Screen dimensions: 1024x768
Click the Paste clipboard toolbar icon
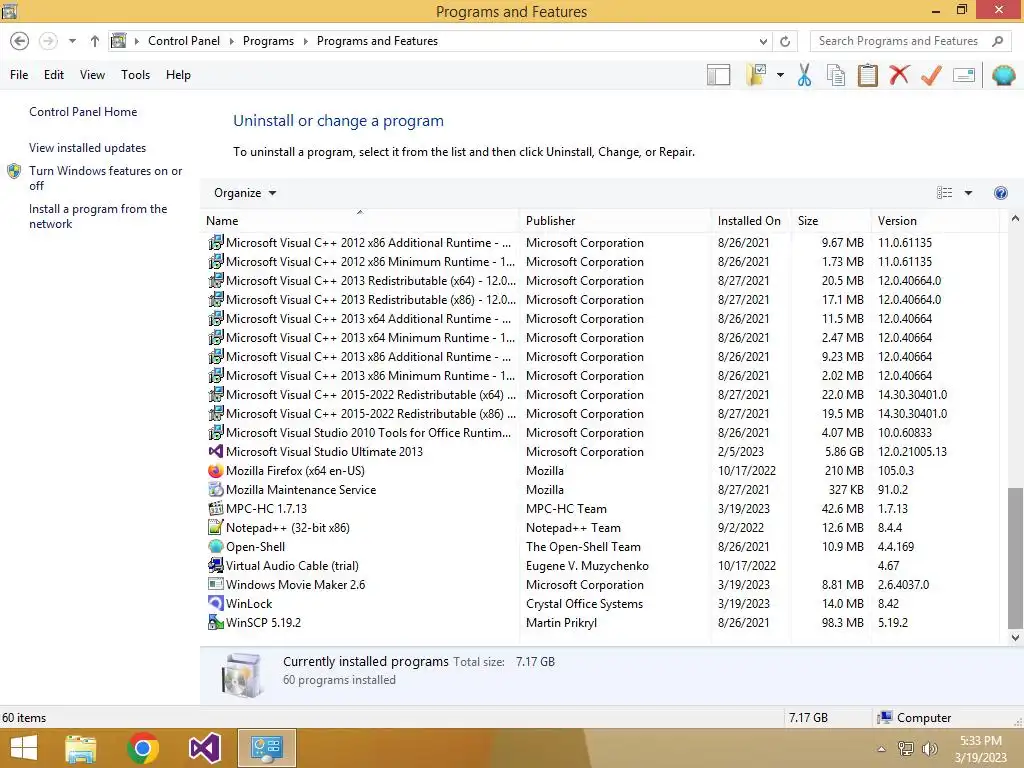[x=867, y=75]
